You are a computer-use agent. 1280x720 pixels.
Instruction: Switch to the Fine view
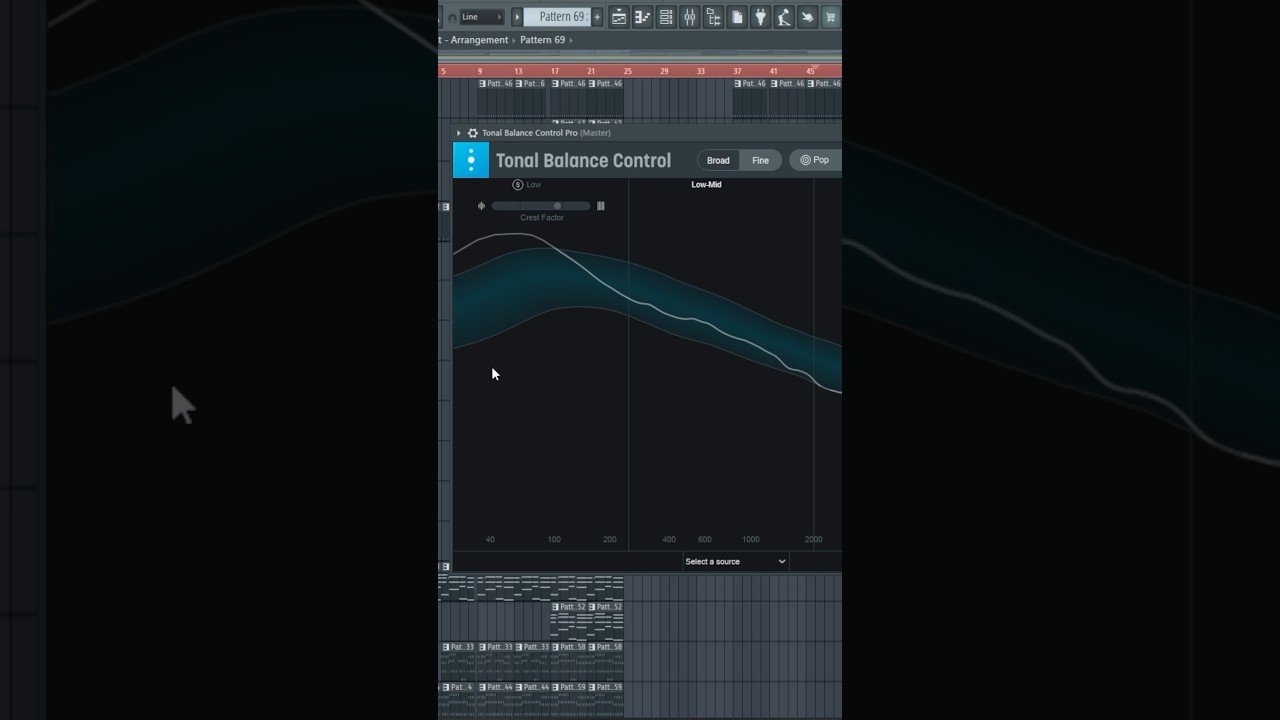click(x=761, y=160)
